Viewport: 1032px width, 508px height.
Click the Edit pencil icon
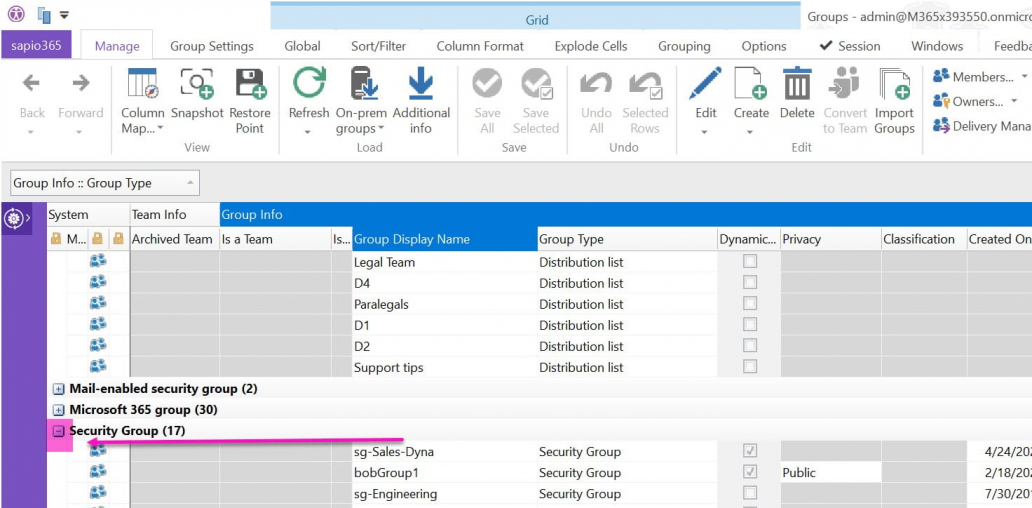click(706, 83)
